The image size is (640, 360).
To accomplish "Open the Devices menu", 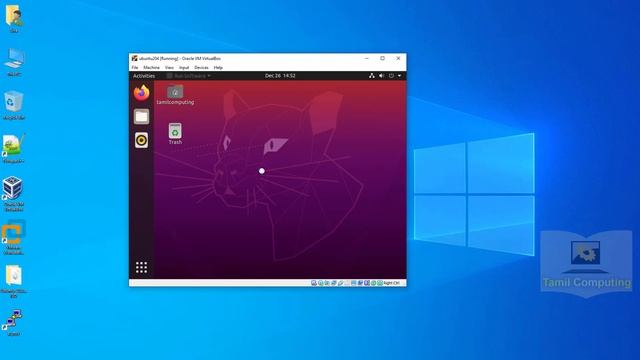I will coord(201,67).
